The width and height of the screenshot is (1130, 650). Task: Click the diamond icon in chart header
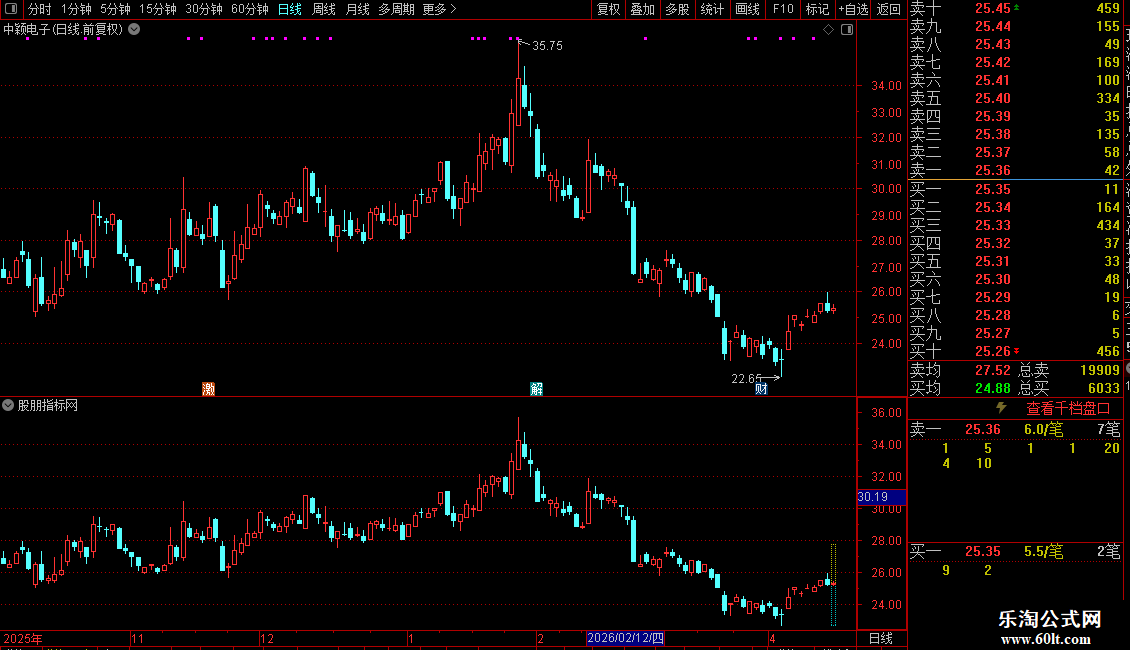(x=828, y=30)
